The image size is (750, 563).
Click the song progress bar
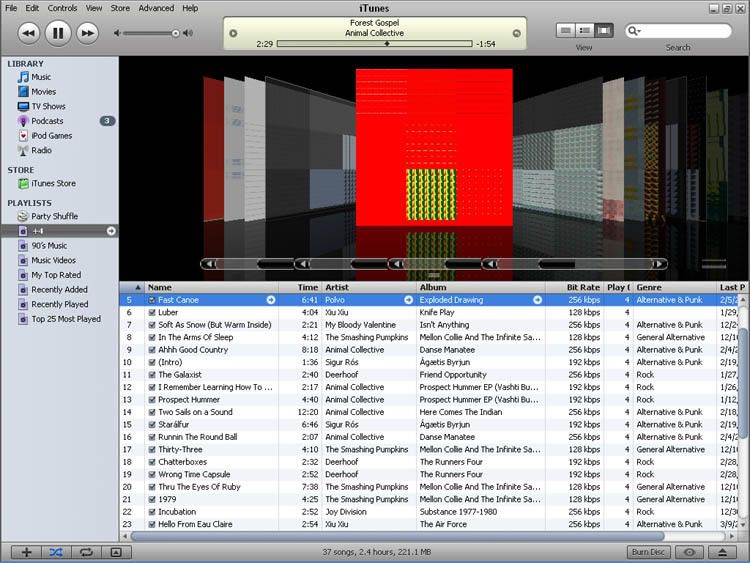(375, 44)
